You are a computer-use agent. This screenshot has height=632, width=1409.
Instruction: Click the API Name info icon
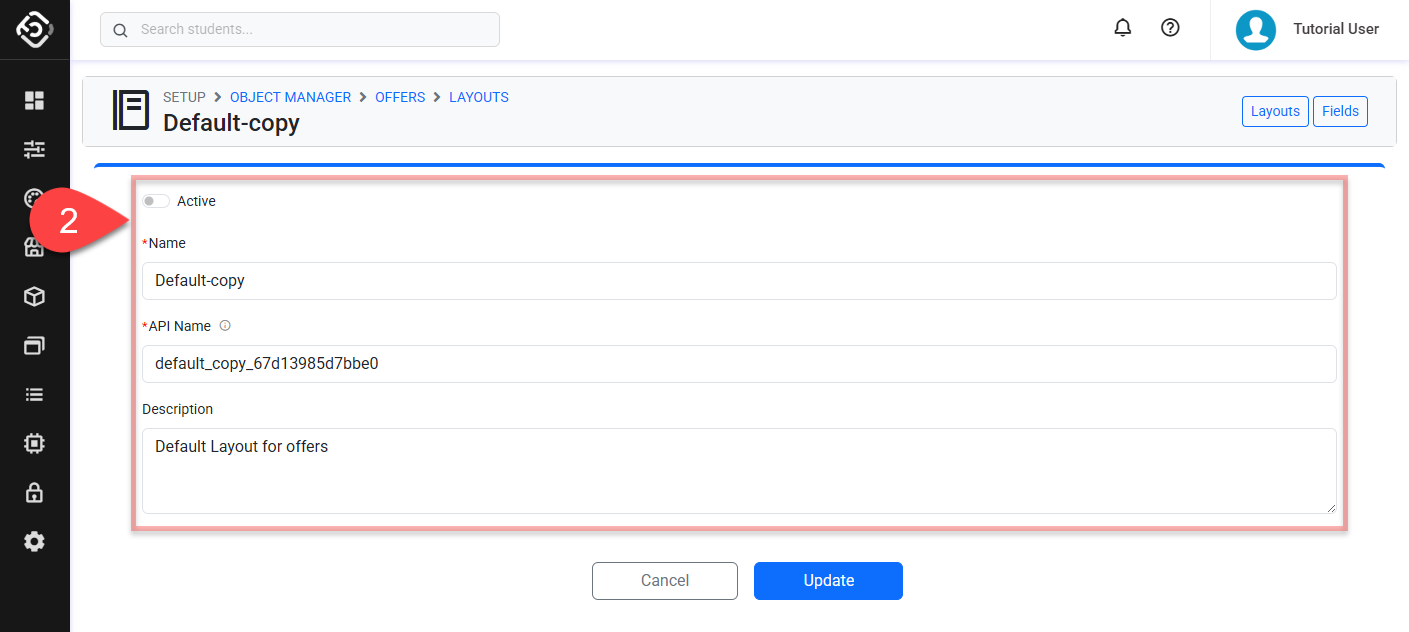point(225,326)
